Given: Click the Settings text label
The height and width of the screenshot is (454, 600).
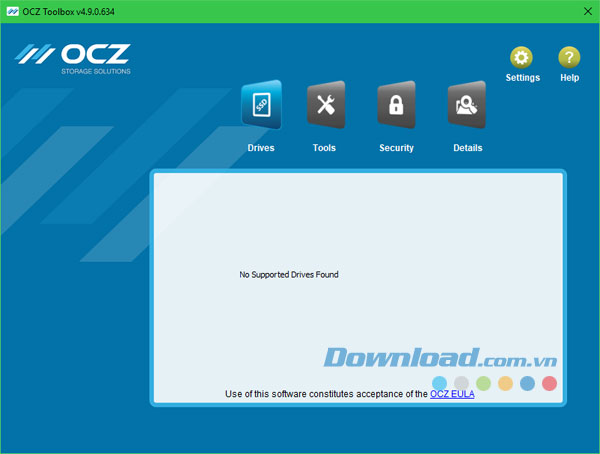Looking at the screenshot, I should 523,78.
